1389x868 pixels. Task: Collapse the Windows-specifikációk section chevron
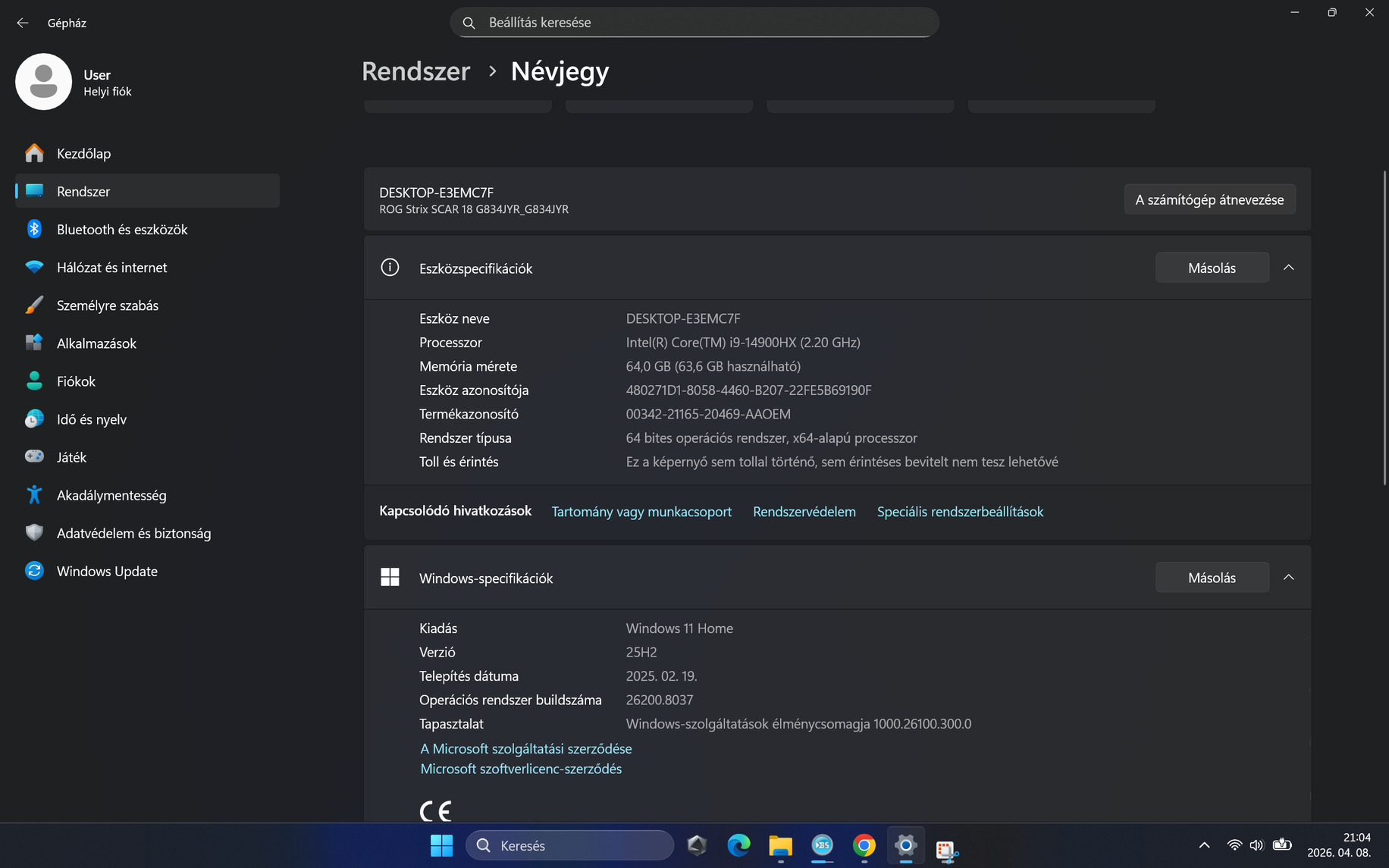pos(1288,578)
